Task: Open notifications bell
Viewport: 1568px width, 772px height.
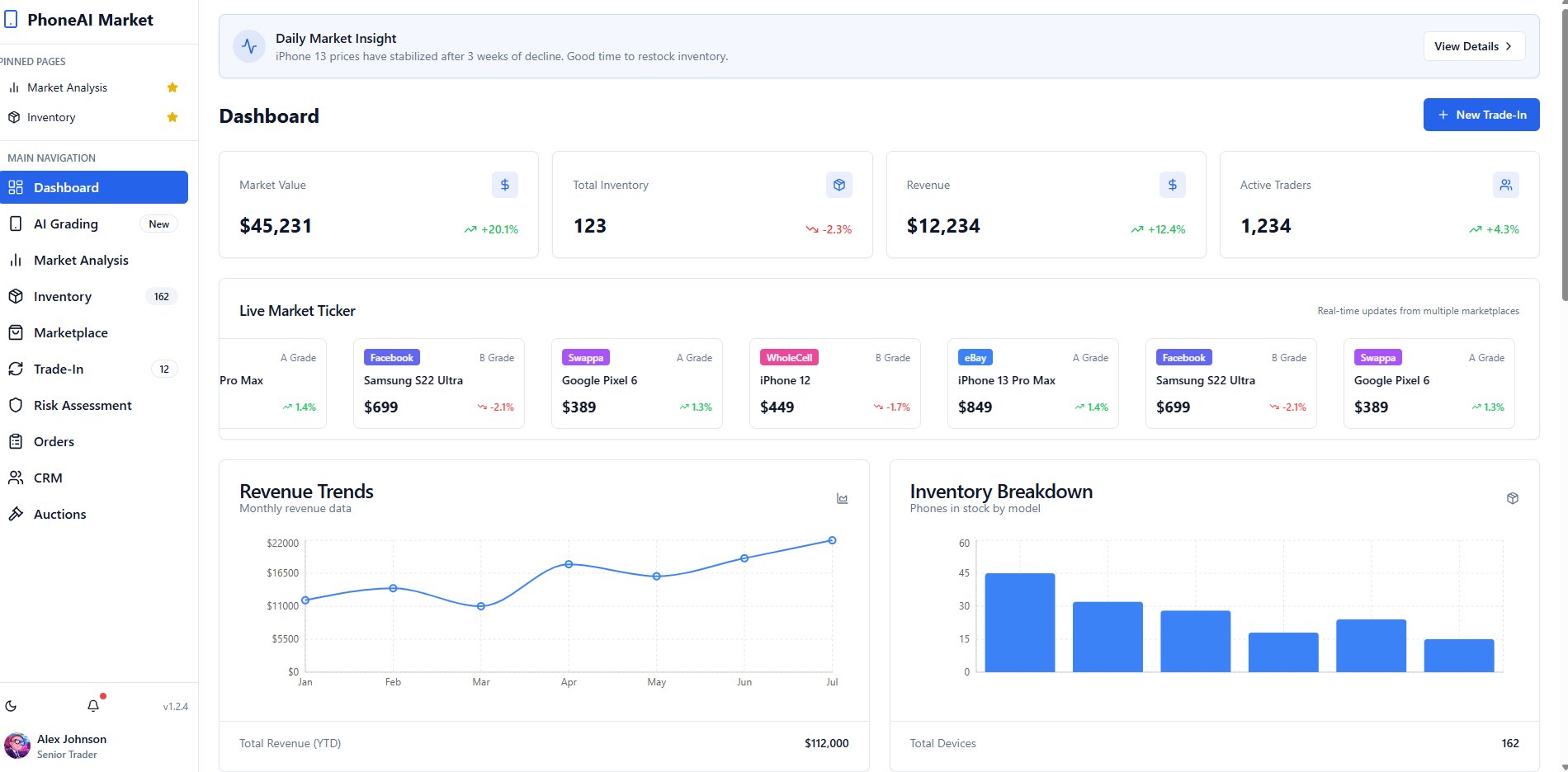Action: coord(93,705)
